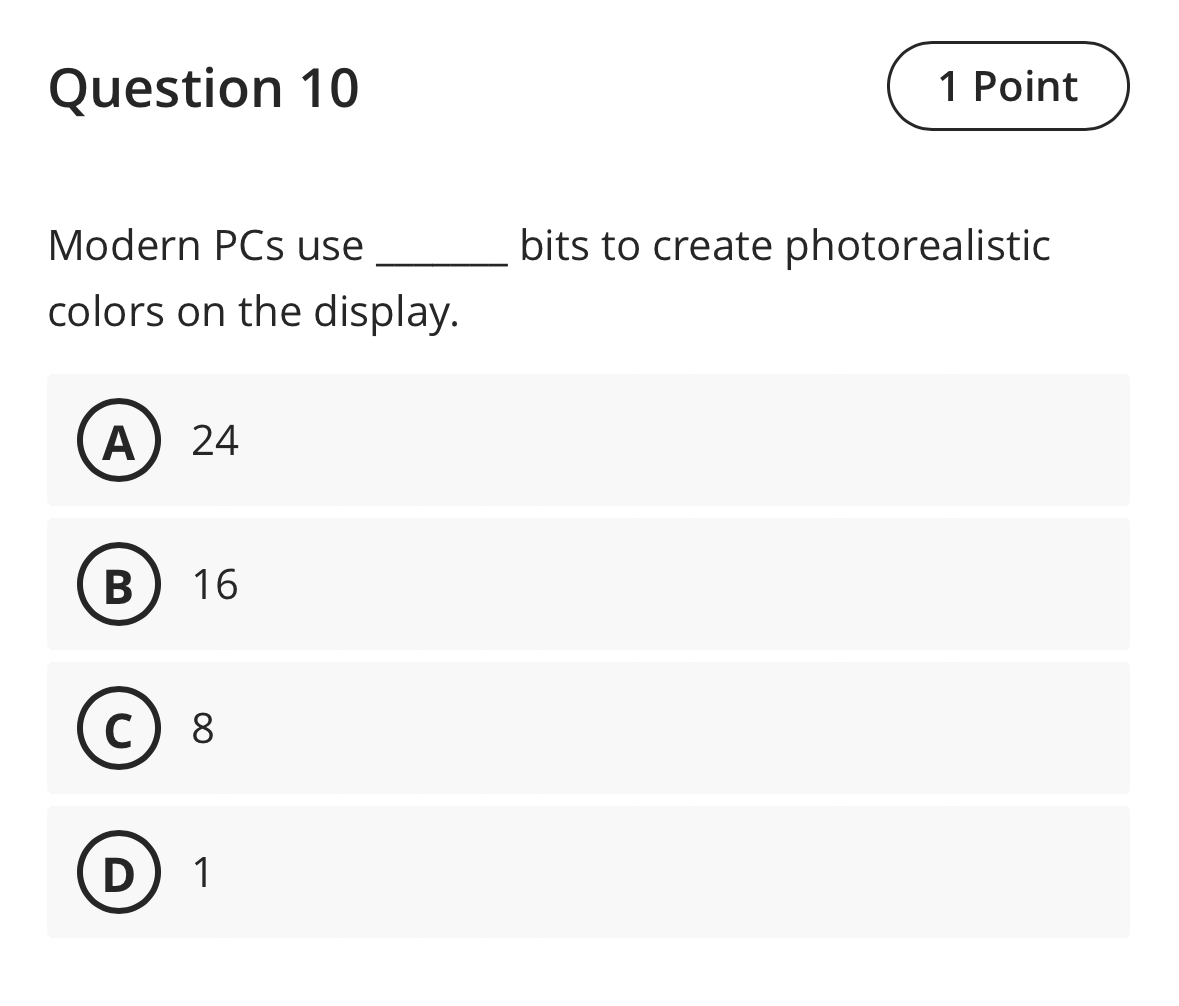The height and width of the screenshot is (1006, 1179).
Task: Select answer option D with value 1
Action: [588, 873]
